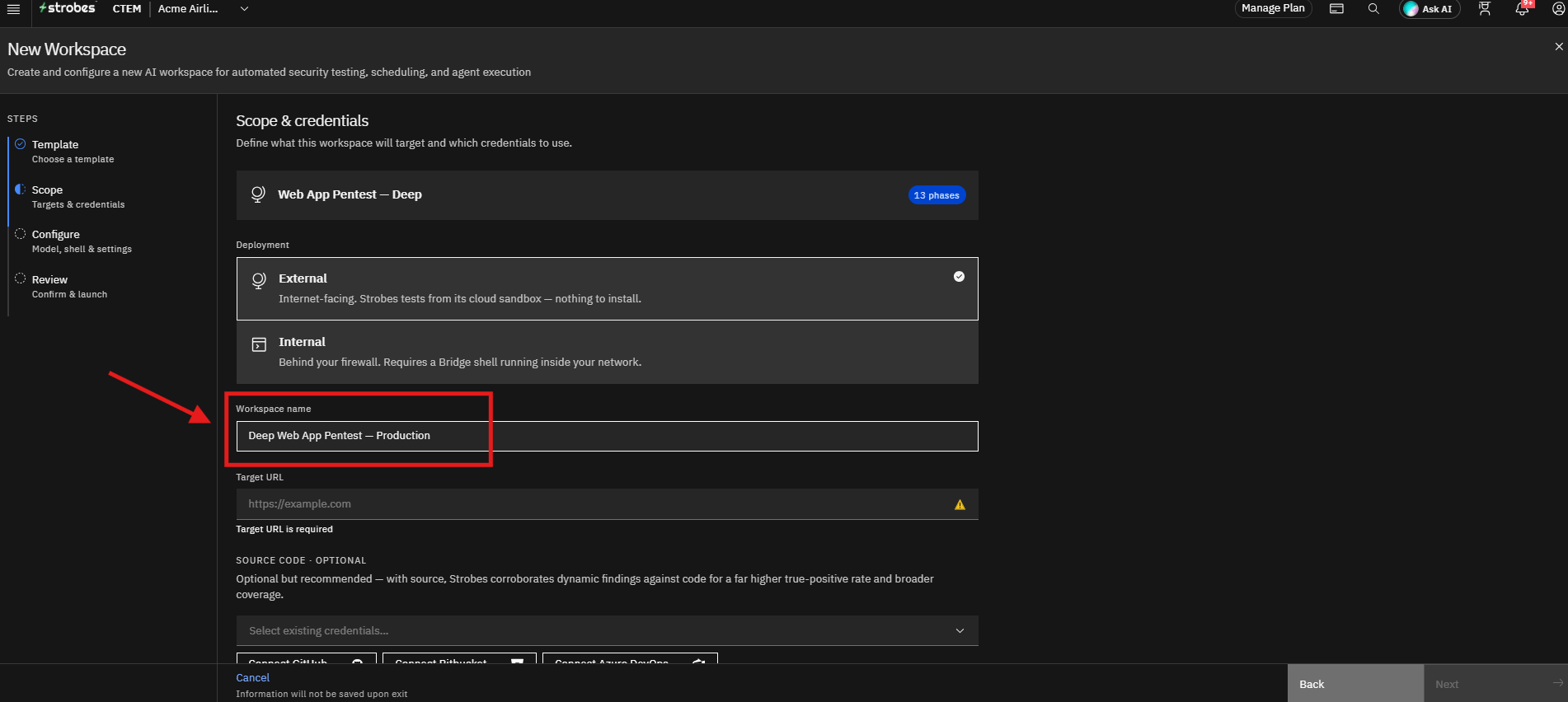Select the Internal deployment option

coord(608,353)
